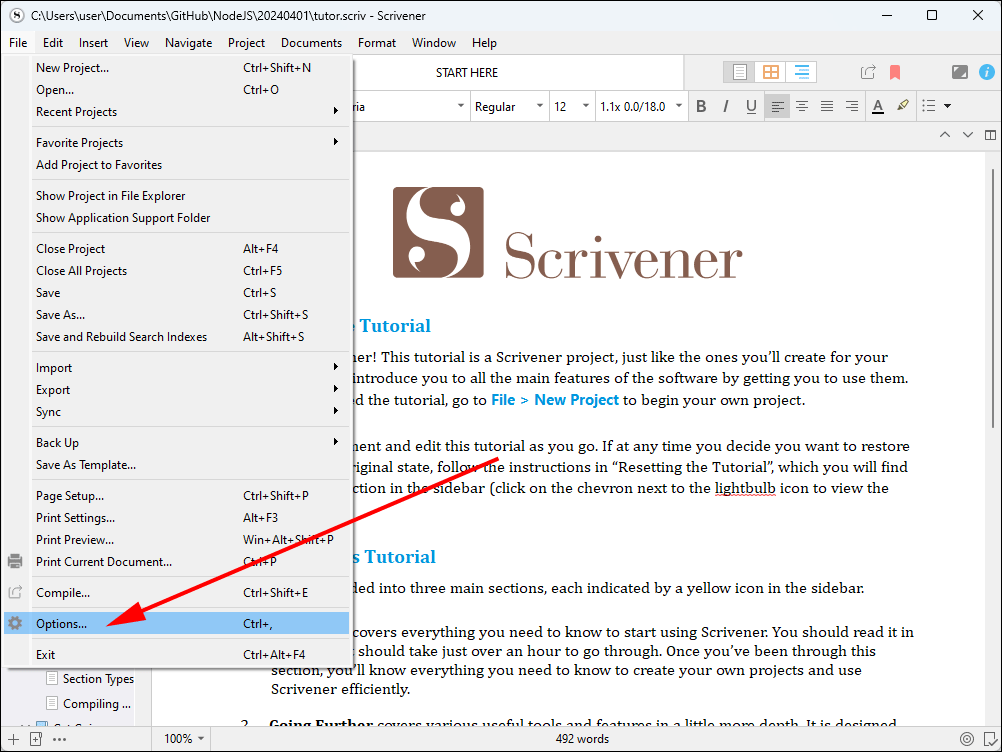Image resolution: width=1002 pixels, height=752 pixels.
Task: Switch to corkboard view mode
Action: [x=771, y=72]
